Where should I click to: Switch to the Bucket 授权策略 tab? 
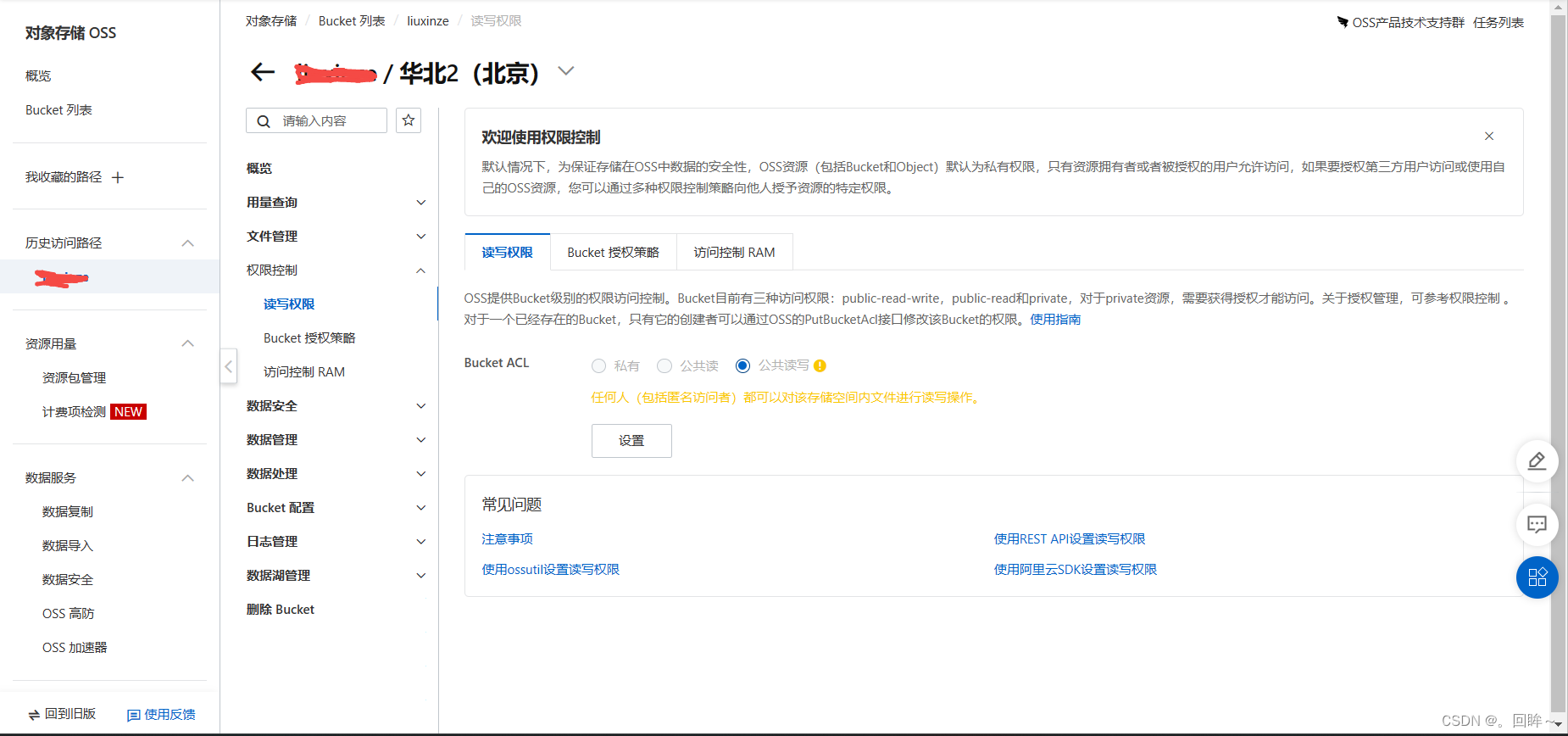pos(613,252)
